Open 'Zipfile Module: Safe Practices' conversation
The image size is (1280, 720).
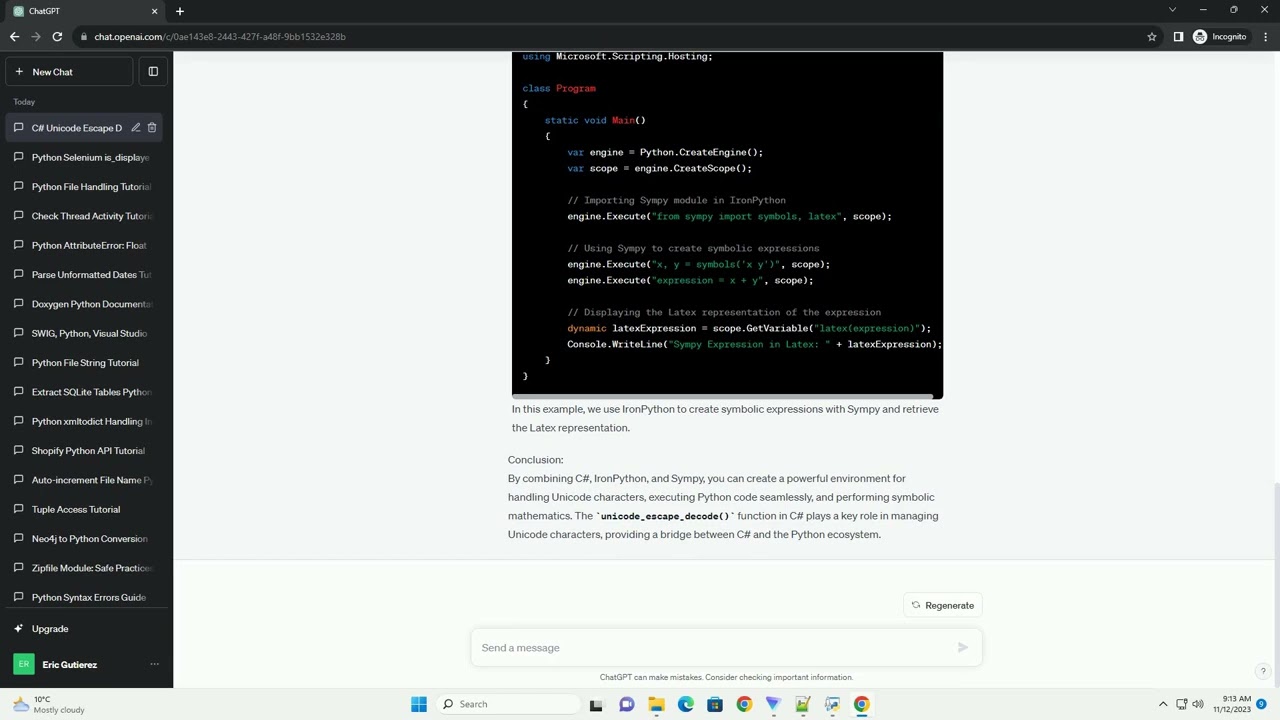pyautogui.click(x=86, y=568)
